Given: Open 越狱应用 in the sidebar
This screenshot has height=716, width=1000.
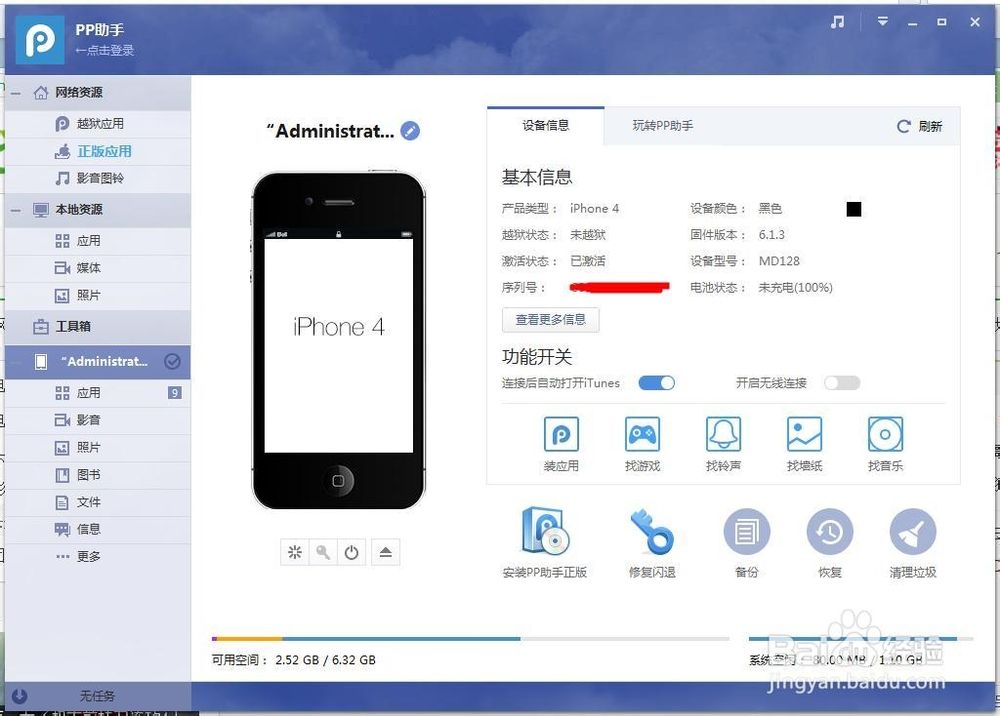Looking at the screenshot, I should pos(98,124).
